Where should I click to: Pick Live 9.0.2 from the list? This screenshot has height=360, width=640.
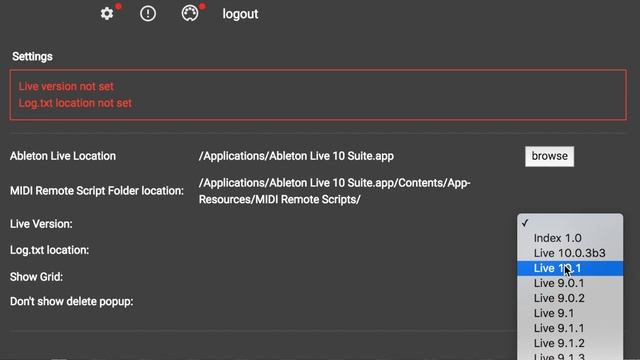(x=570, y=298)
